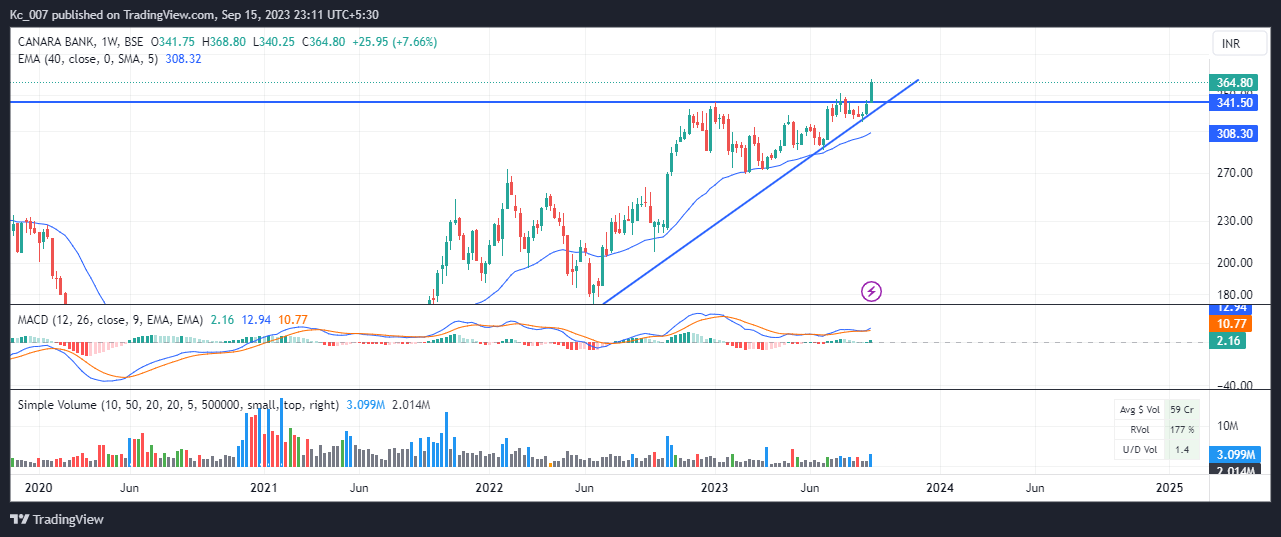
Task: Click the Simple Volume indicator legend
Action: point(180,404)
